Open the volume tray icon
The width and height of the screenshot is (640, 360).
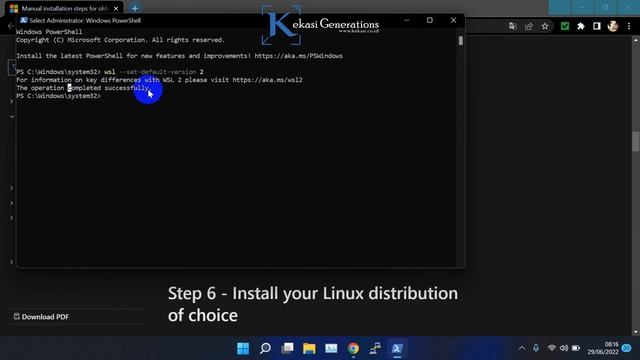coord(564,348)
